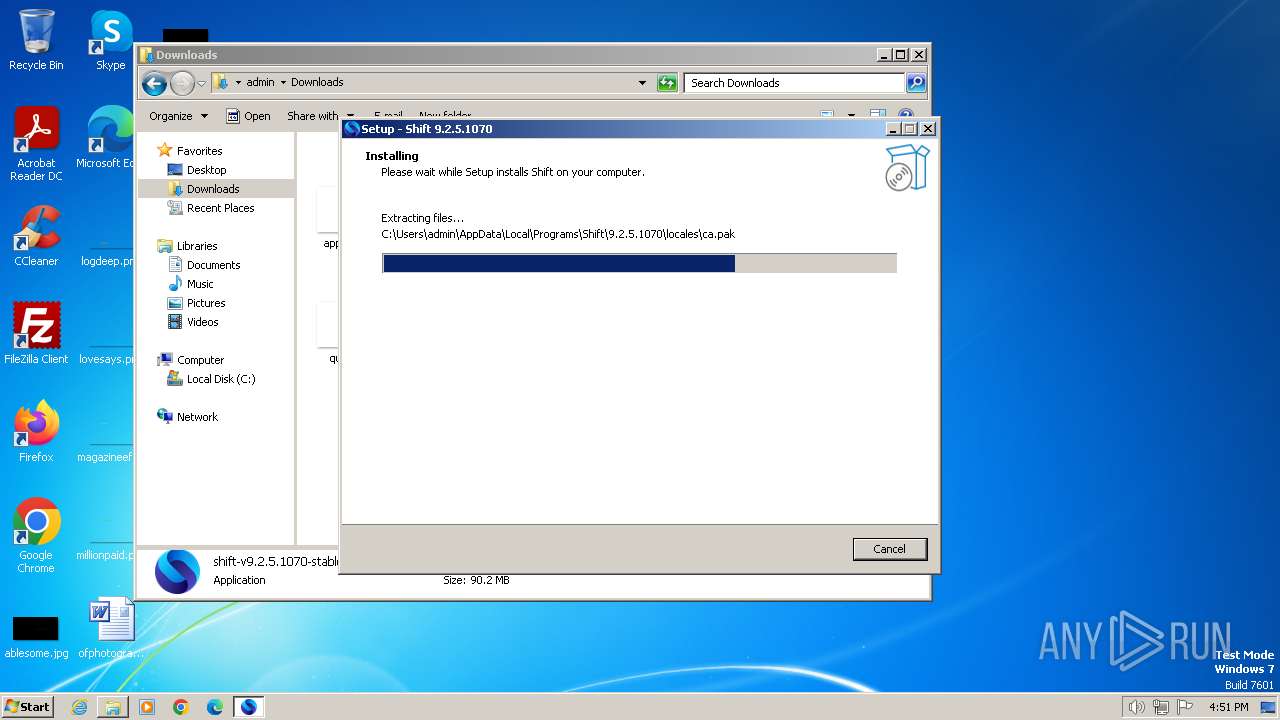
Task: Click Downloads breadcrumb in address bar
Action: pos(317,83)
